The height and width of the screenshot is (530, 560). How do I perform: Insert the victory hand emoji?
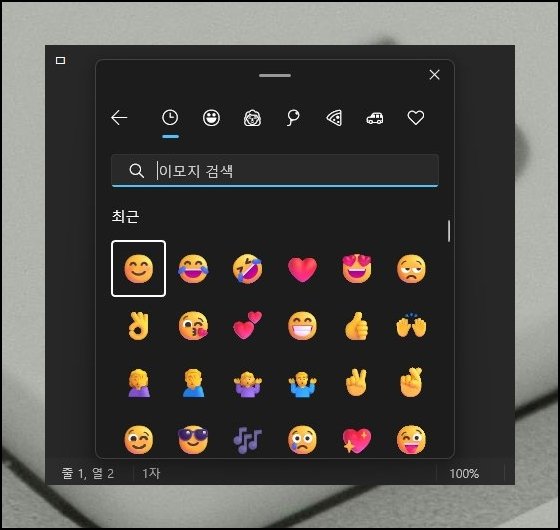click(x=356, y=383)
